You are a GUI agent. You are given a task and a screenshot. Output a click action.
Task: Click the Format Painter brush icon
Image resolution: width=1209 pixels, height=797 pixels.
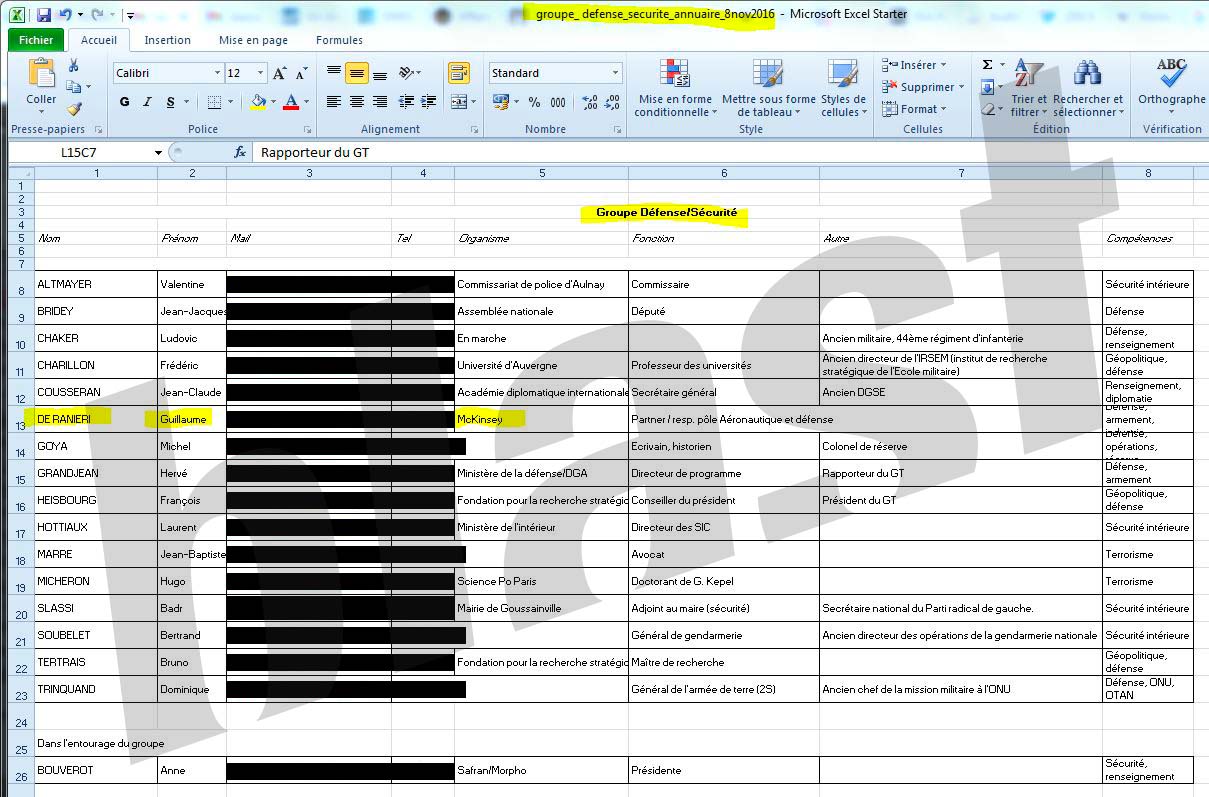73,109
